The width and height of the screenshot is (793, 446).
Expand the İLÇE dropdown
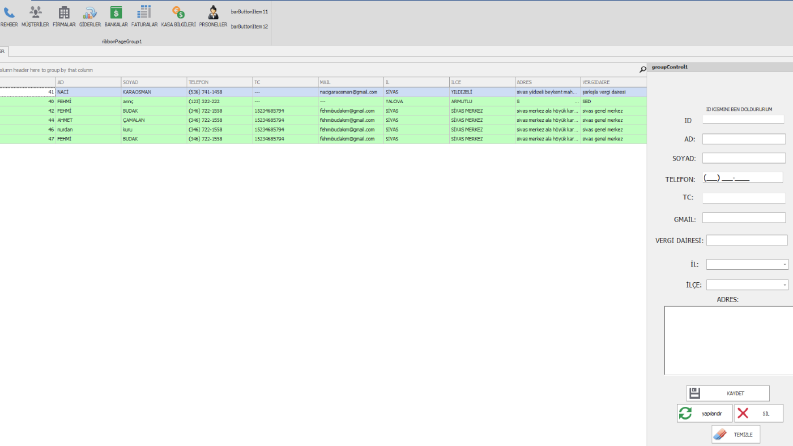784,285
